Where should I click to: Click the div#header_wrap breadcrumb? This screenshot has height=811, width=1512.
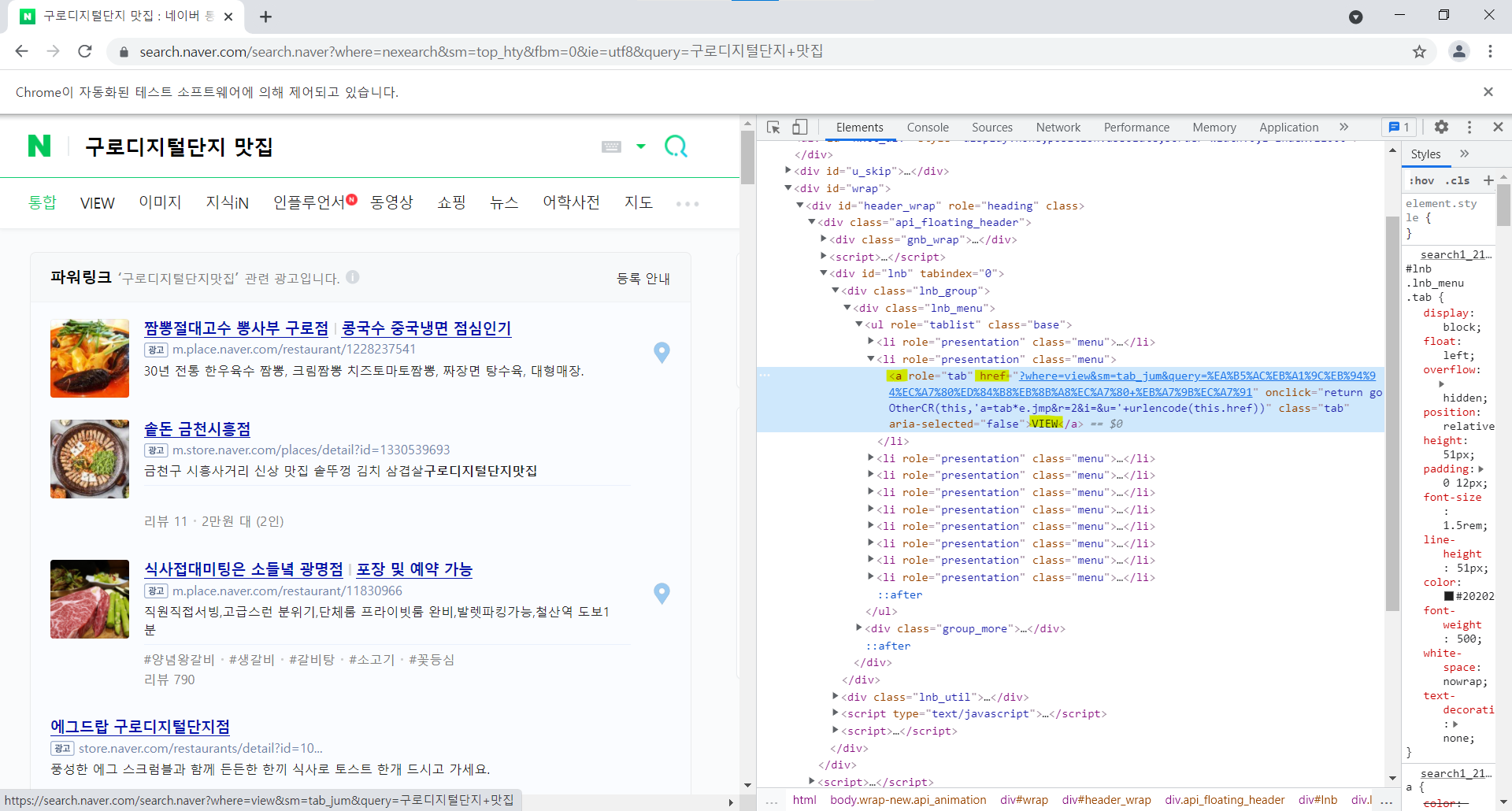pos(1106,799)
